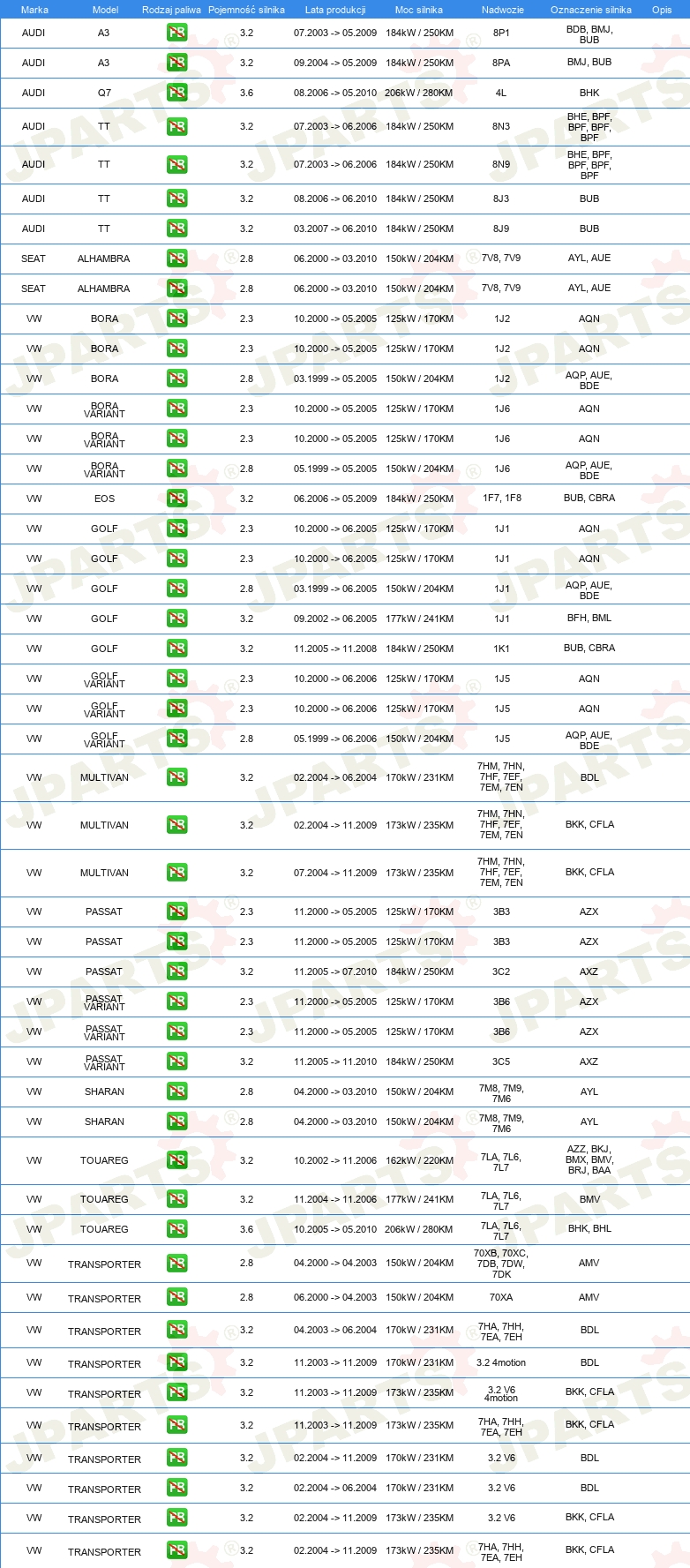Screen dimensions: 690x1568
Task: Click the fuel icon in the VW Golf 1K1 row
Action: tap(176, 649)
